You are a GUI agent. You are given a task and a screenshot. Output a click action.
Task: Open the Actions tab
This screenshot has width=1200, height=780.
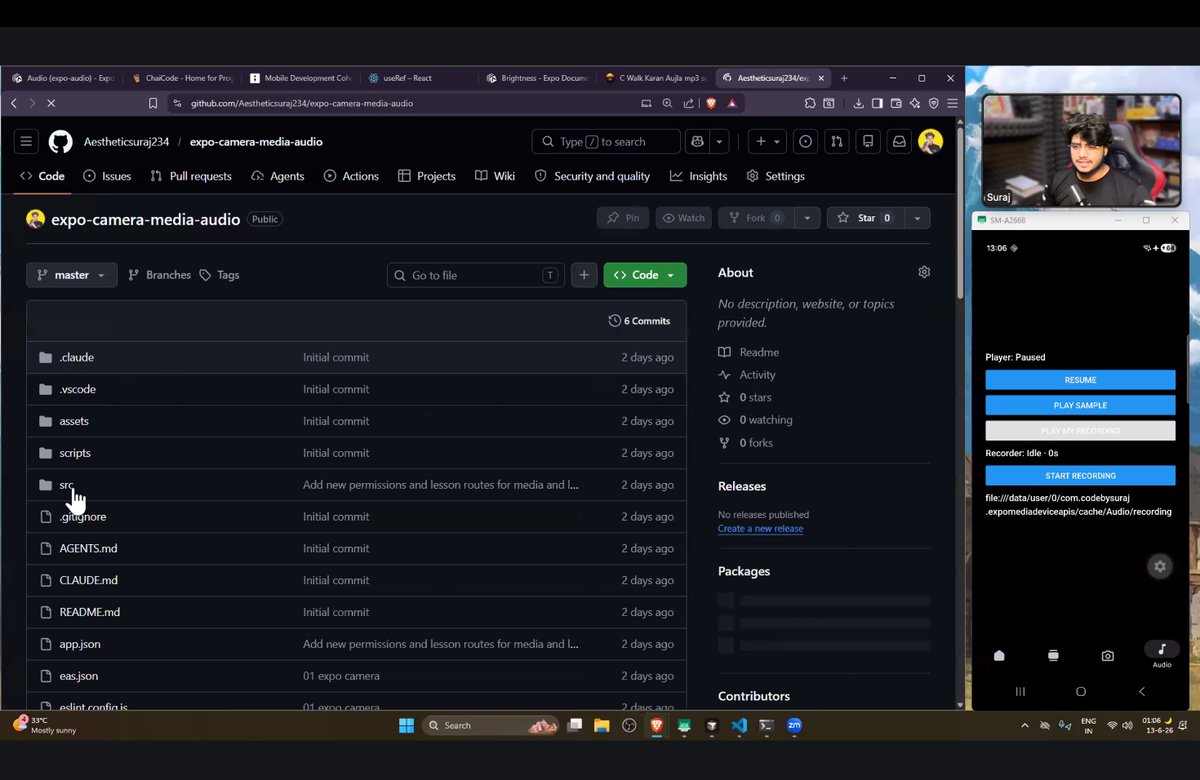(351, 176)
